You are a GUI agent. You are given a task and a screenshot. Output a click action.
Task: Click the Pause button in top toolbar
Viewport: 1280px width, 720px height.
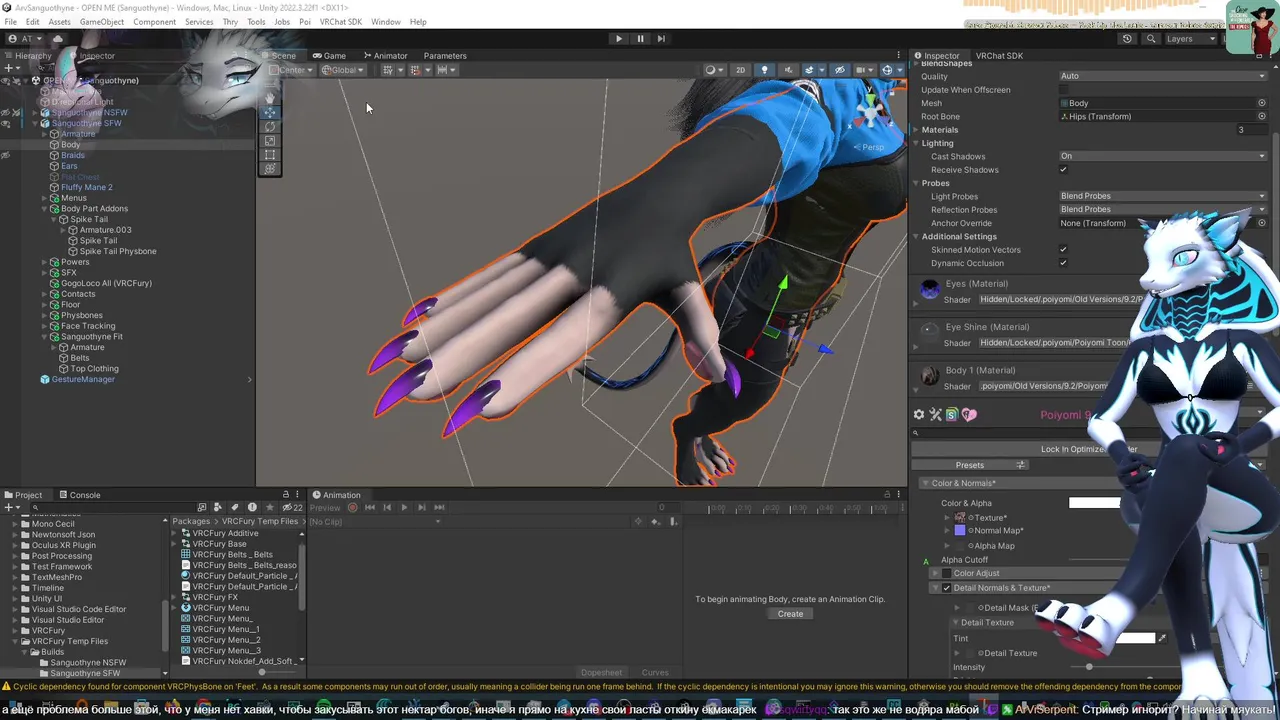pyautogui.click(x=640, y=39)
